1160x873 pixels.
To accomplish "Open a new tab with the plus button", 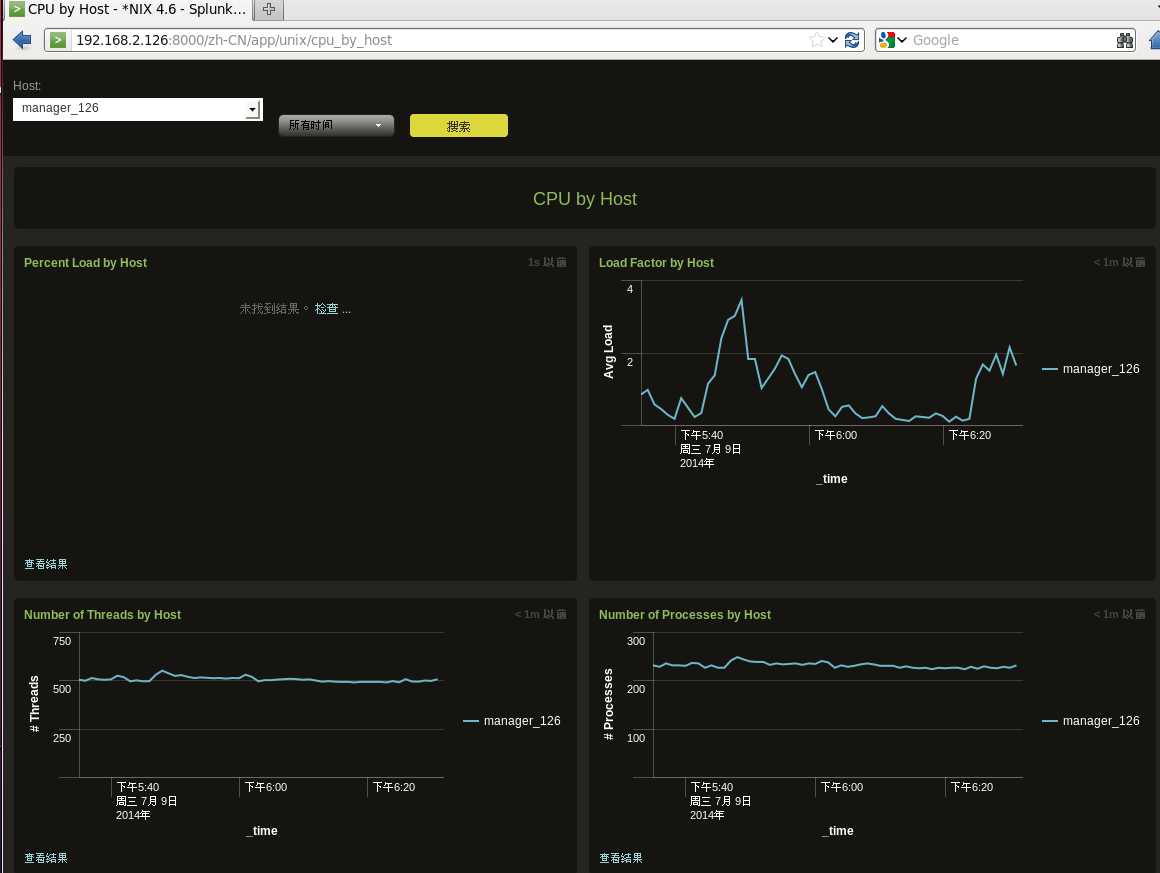I will 269,10.
